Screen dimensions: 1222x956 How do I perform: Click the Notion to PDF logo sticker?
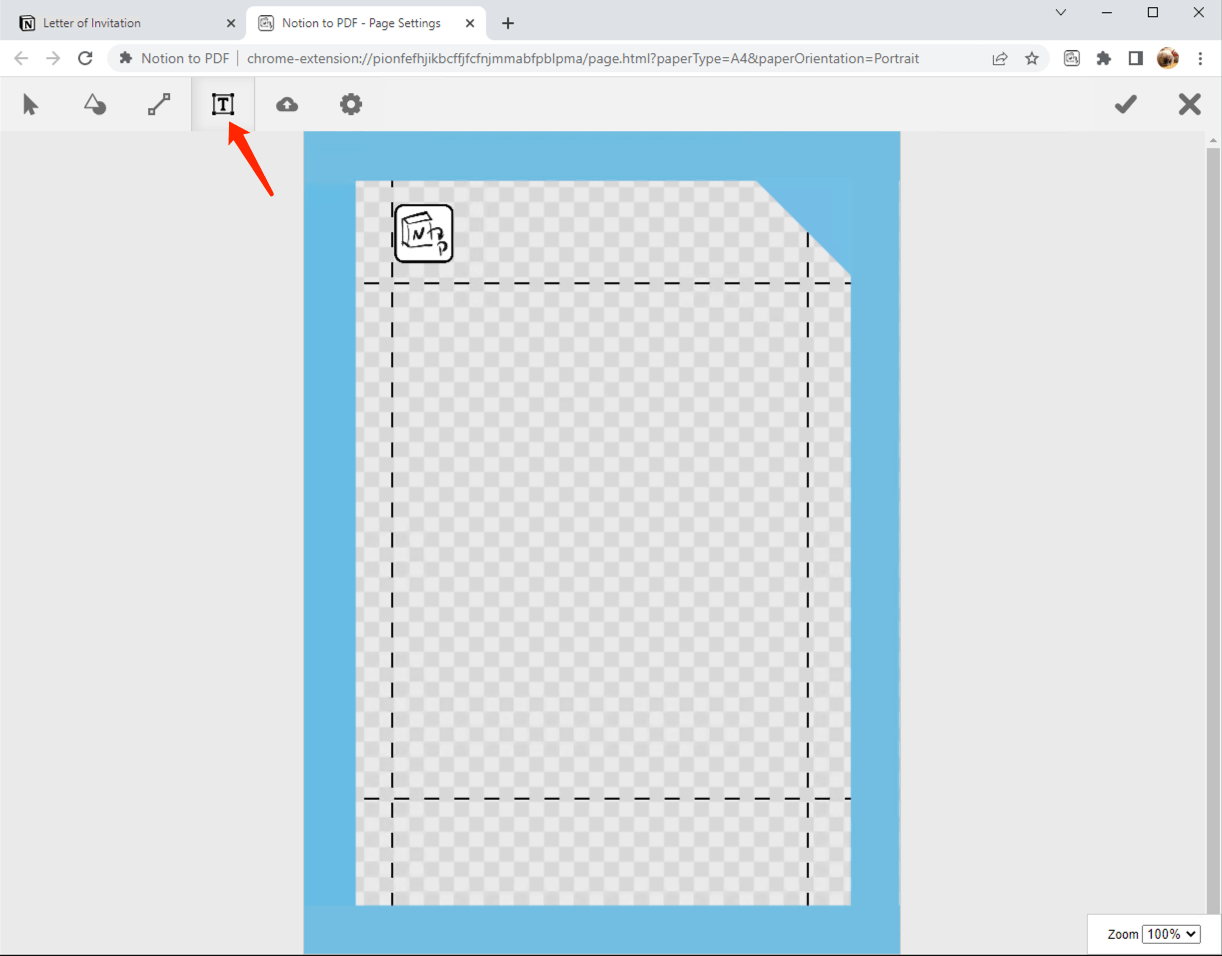(x=423, y=233)
